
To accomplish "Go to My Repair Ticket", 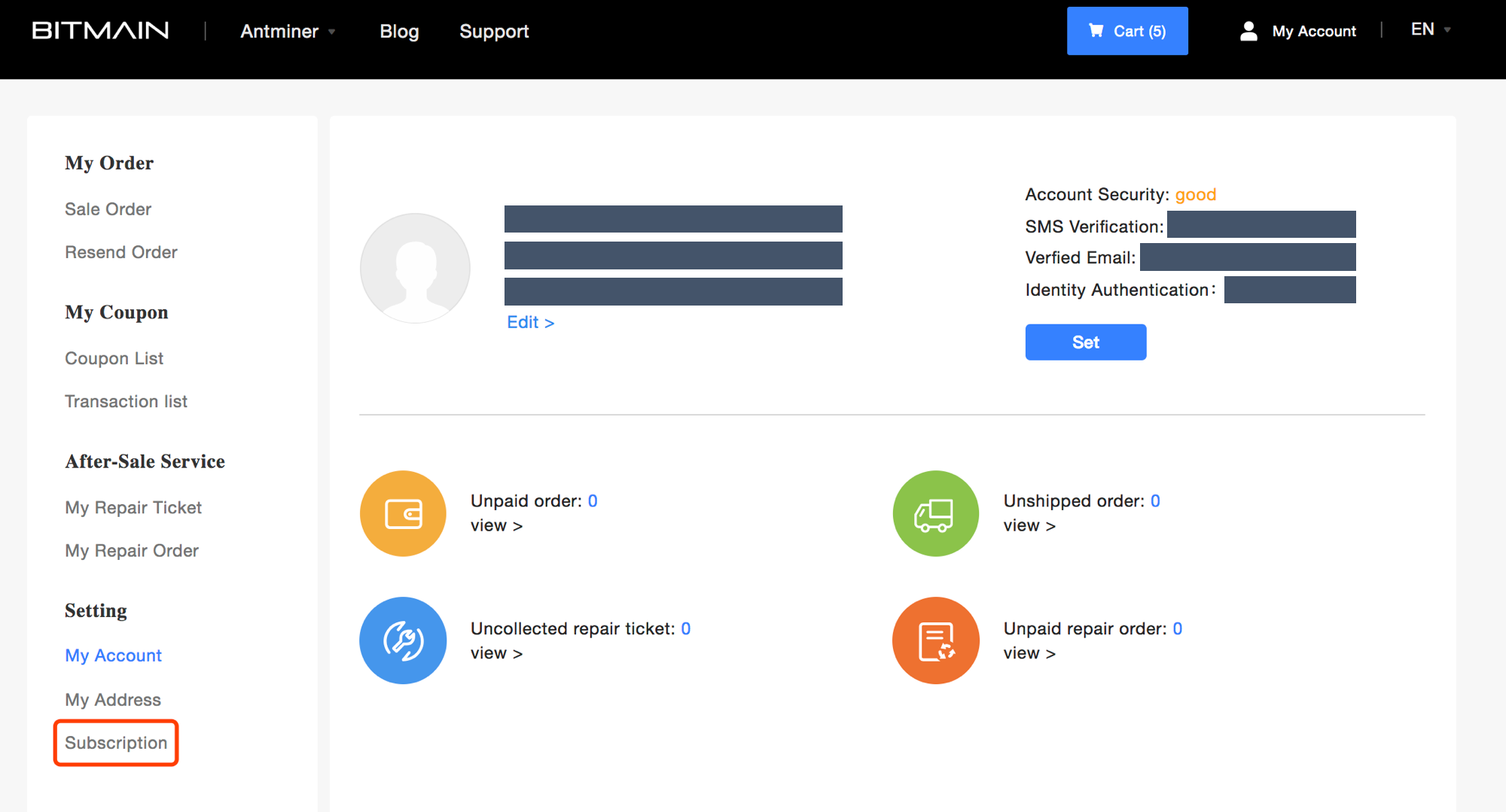I will pos(133,507).
